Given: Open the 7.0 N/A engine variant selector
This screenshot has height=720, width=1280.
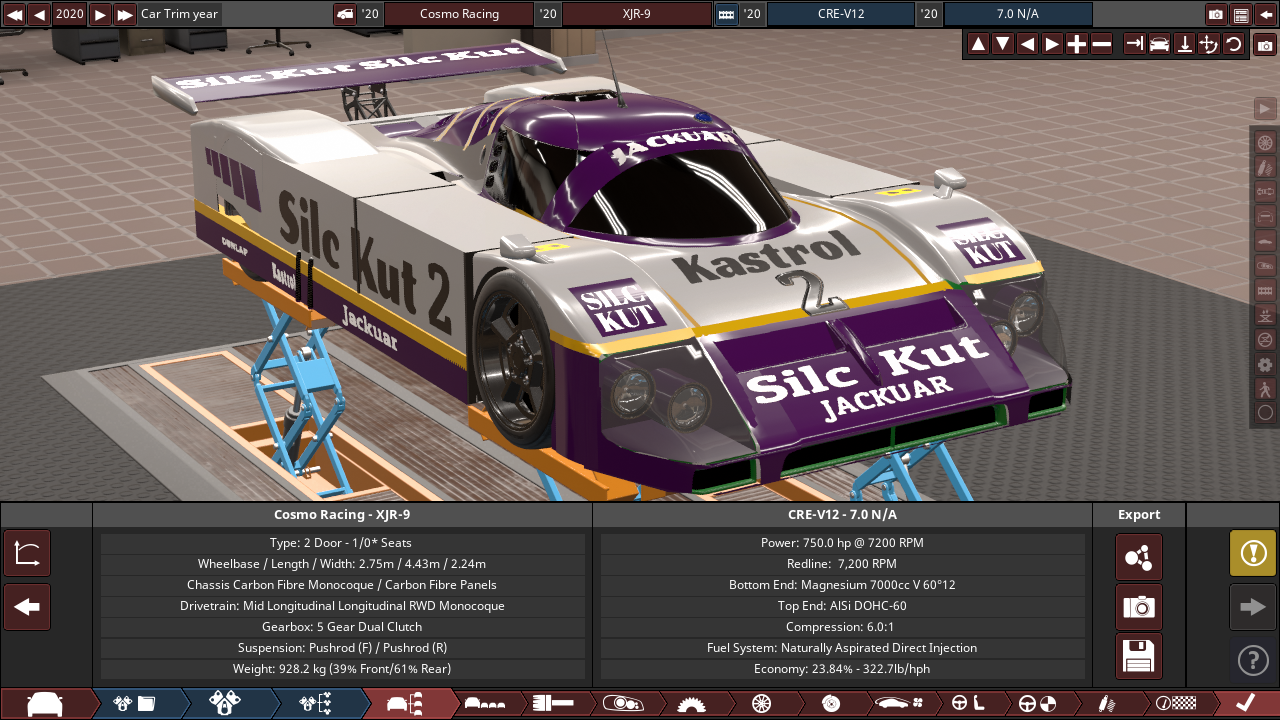Looking at the screenshot, I should click(x=1018, y=14).
